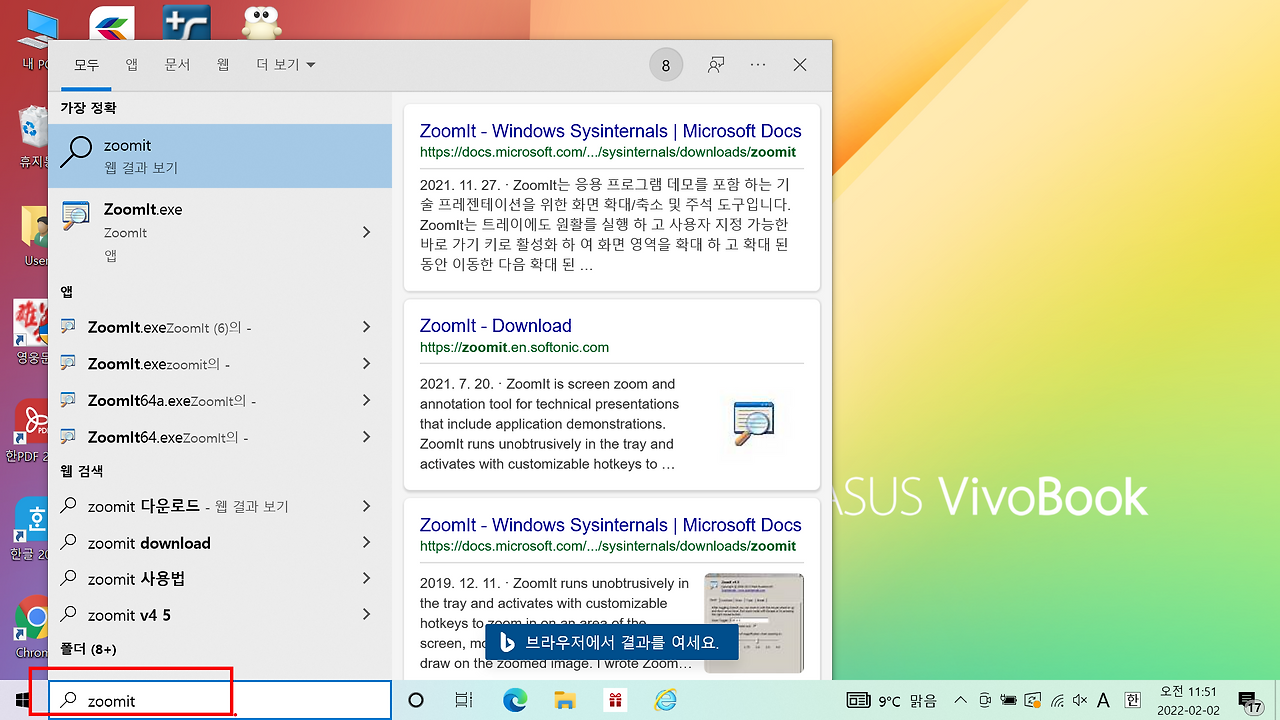Open the Windows Start menu
The height and width of the screenshot is (720, 1280).
(x=22, y=700)
